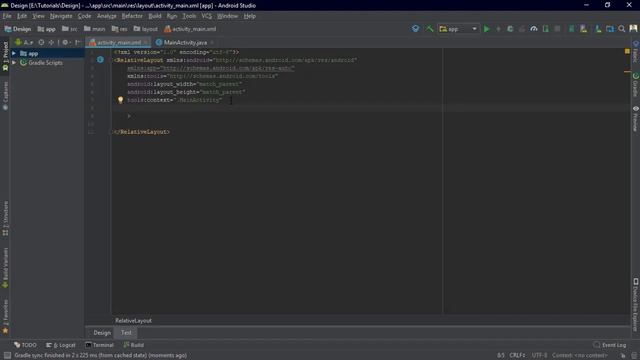Open the app run configuration dropdown

(458, 29)
